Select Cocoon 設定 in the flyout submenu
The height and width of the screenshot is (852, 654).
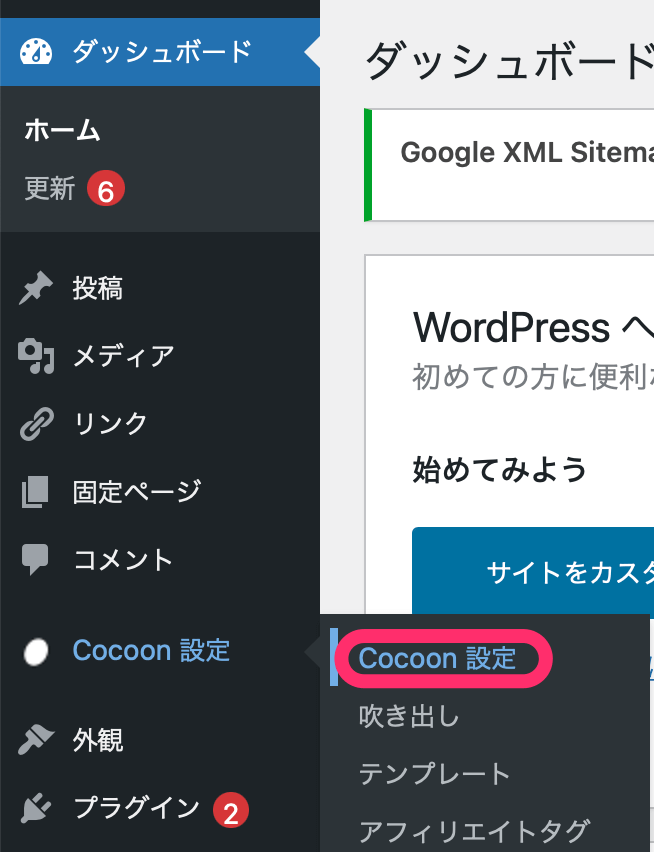pos(437,658)
